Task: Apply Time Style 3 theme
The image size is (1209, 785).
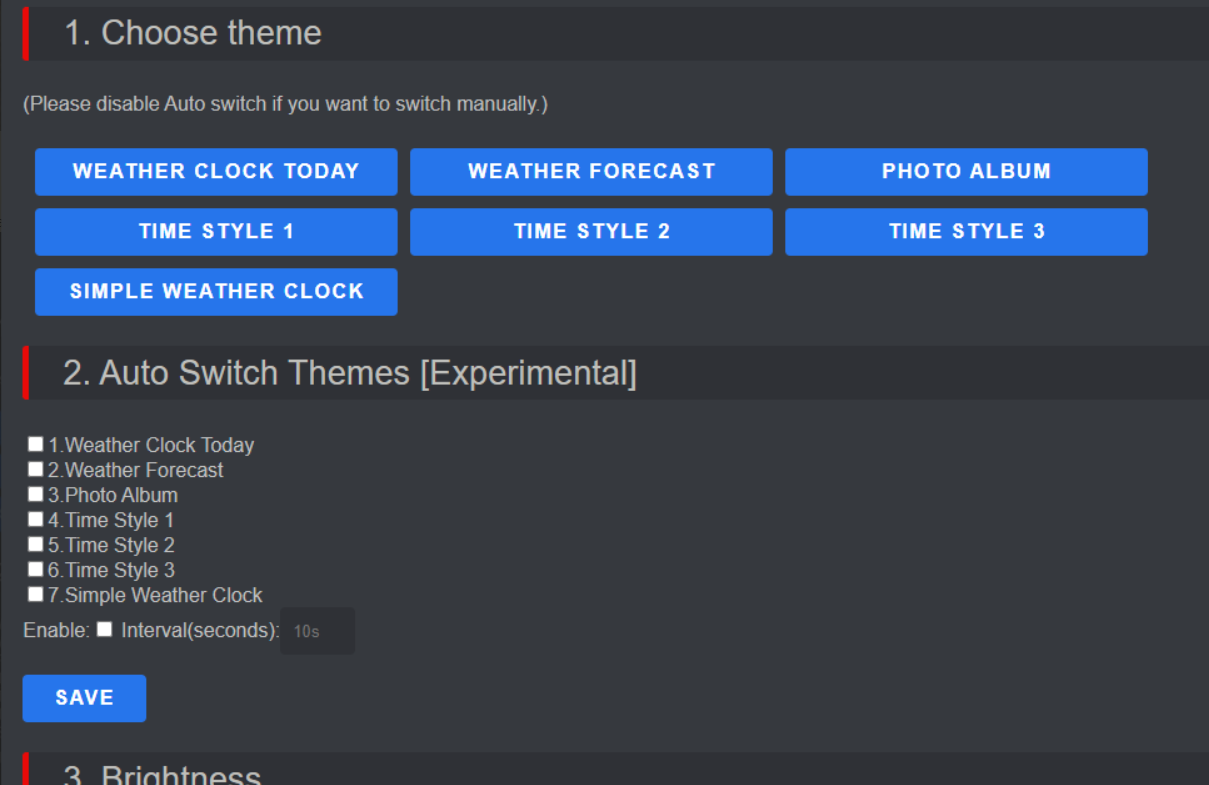Action: tap(966, 232)
